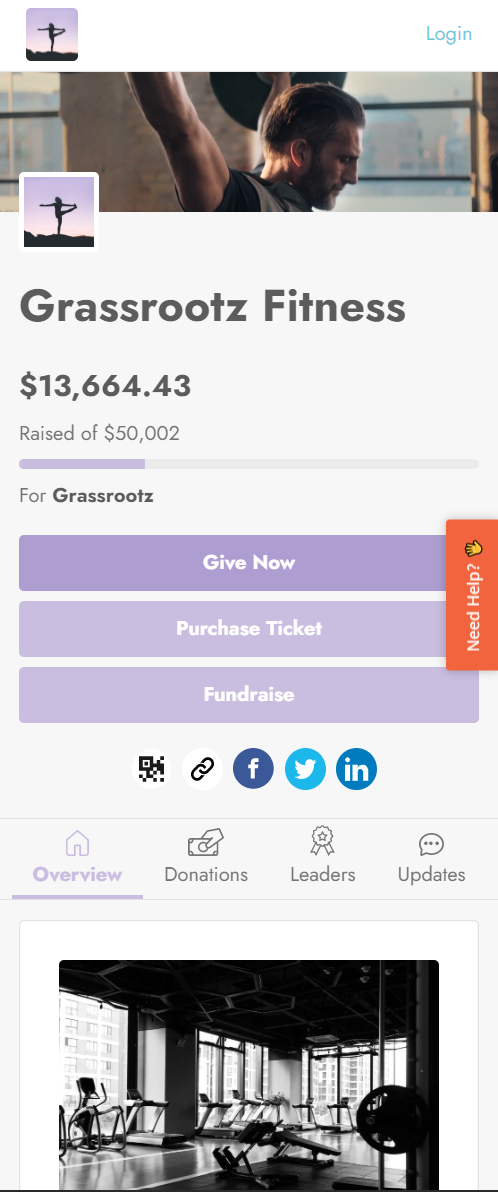
Task: Click the Give Now button
Action: [249, 563]
